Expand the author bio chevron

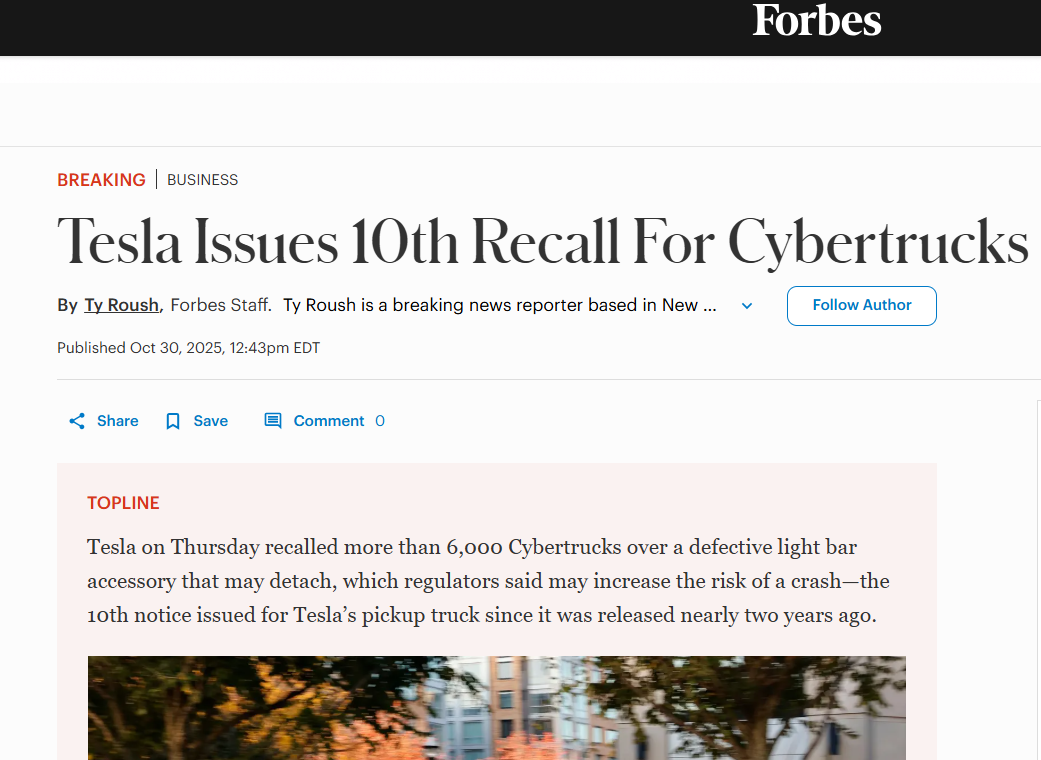pyautogui.click(x=747, y=306)
